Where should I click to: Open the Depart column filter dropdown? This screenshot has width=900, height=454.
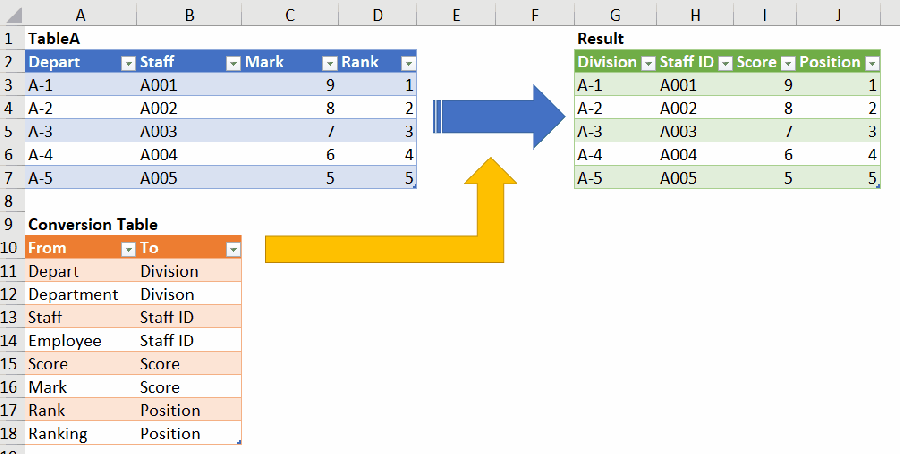tap(127, 62)
